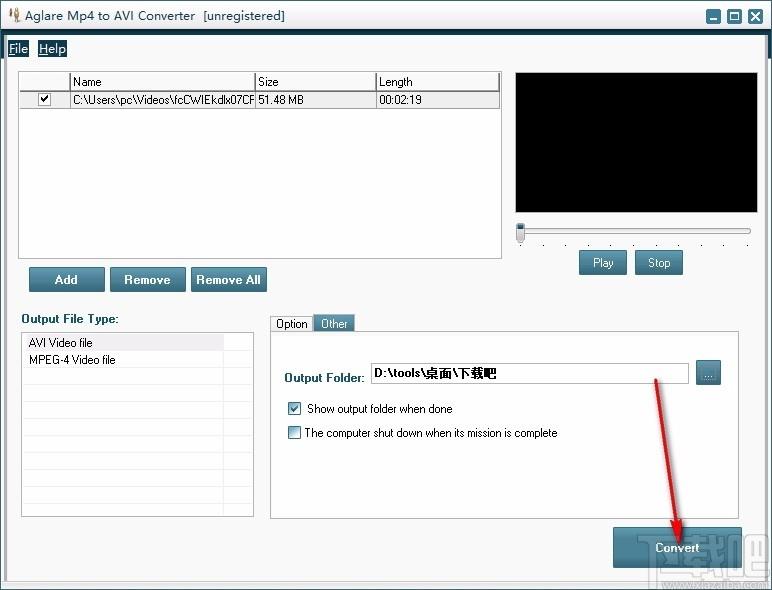Image resolution: width=772 pixels, height=590 pixels.
Task: Enable computer shut down when mission complete
Action: tap(294, 432)
